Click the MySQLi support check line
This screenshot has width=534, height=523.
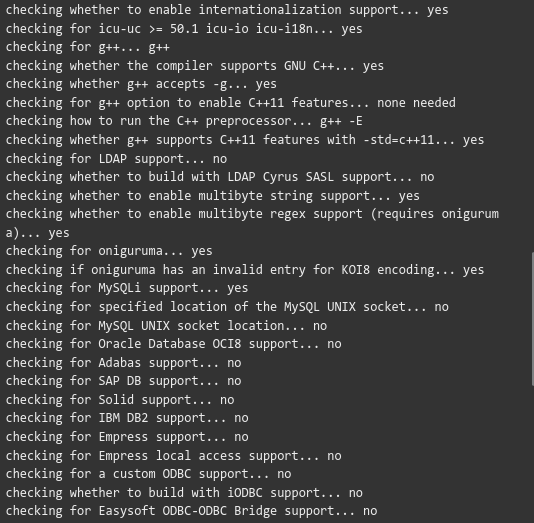coord(127,288)
